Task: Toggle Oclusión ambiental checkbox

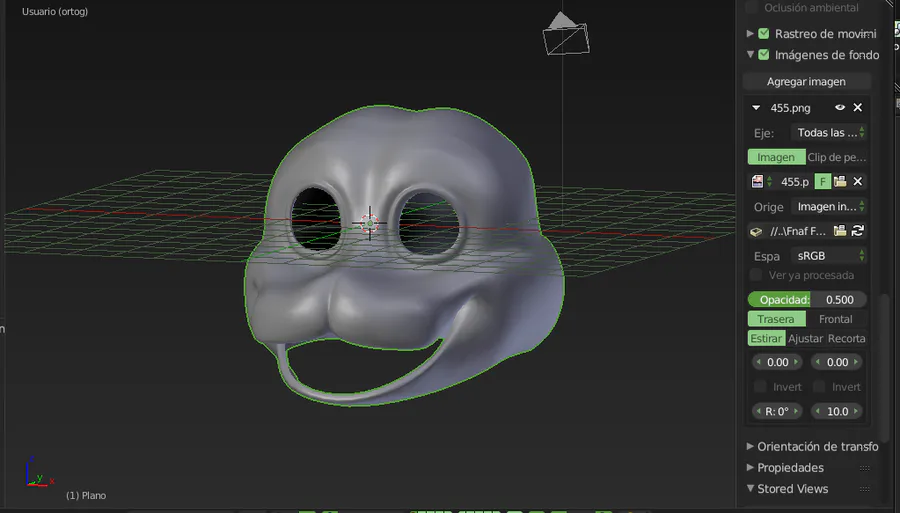Action: click(x=751, y=7)
